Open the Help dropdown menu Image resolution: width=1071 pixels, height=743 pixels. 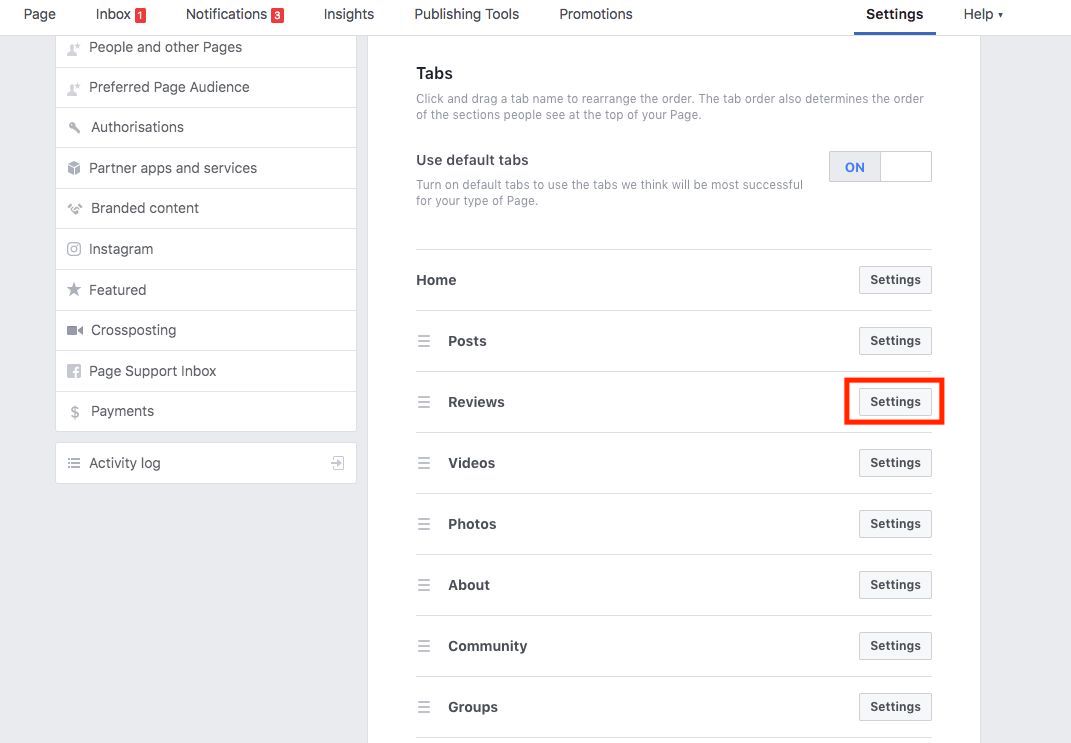coord(983,14)
